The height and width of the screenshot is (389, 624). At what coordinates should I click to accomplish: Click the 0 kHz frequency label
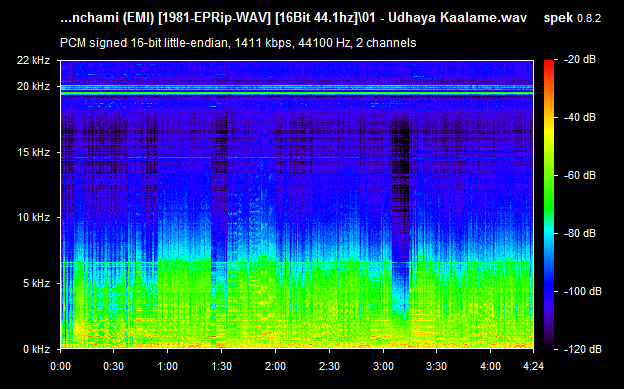pos(36,349)
